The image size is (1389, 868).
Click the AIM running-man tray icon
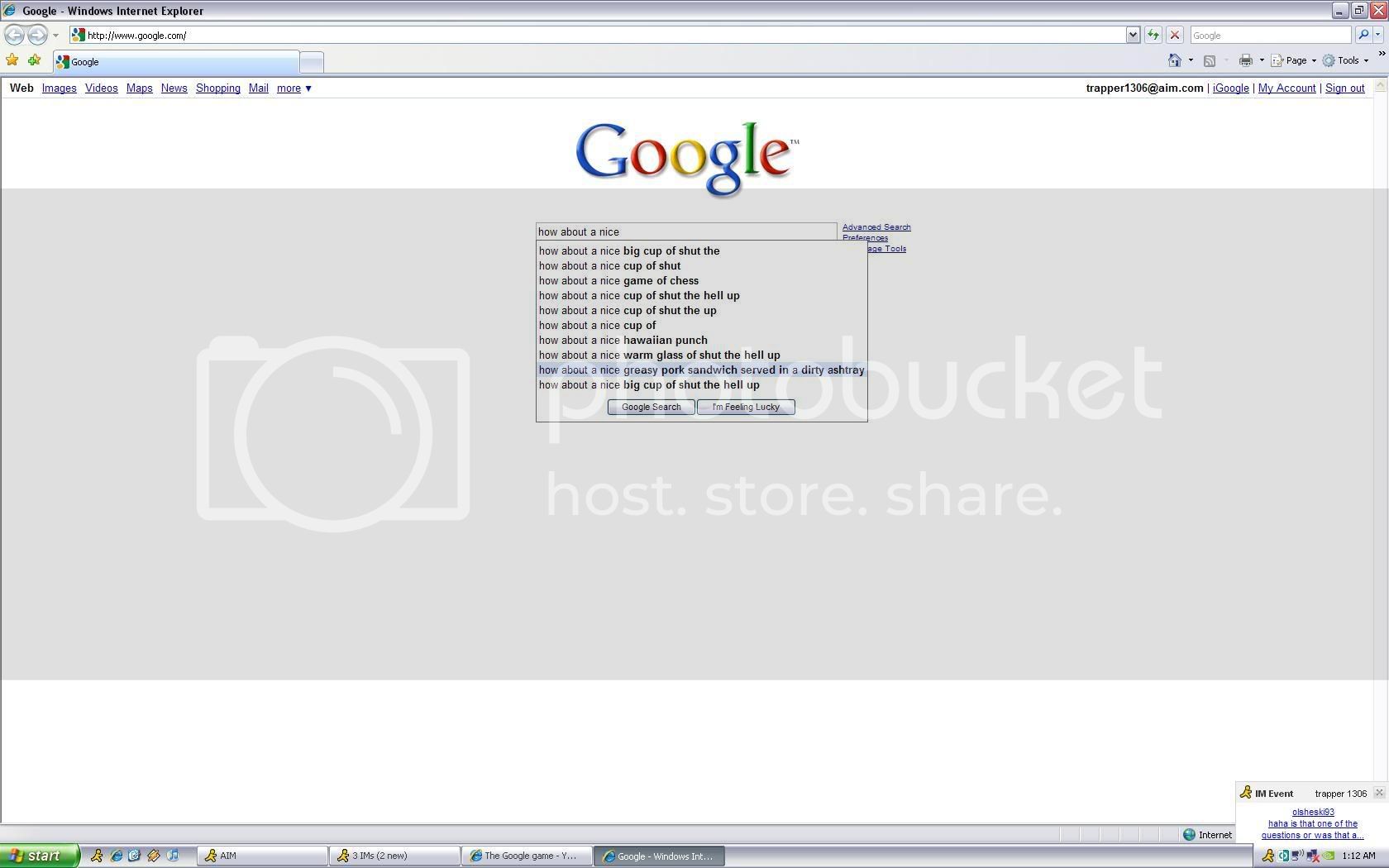point(1267,856)
